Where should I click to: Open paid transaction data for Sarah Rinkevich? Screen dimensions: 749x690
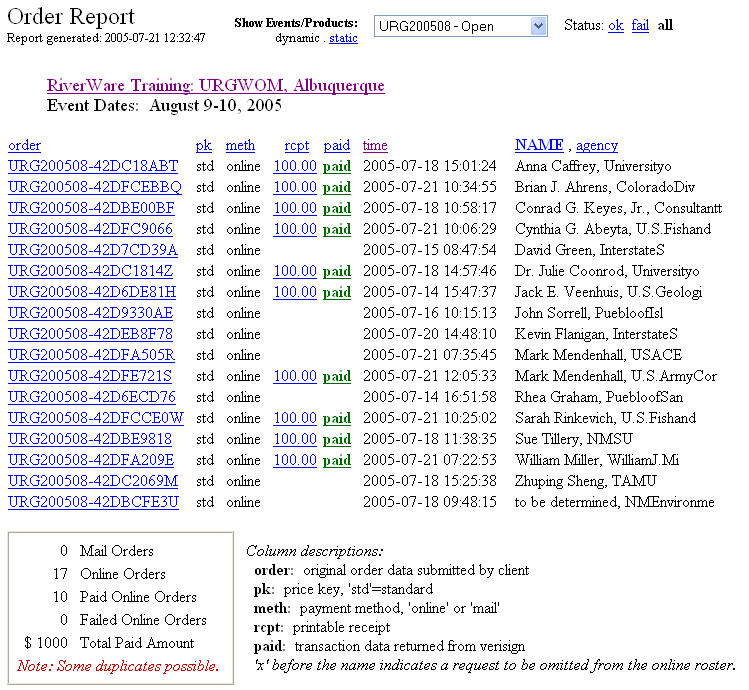click(x=337, y=419)
